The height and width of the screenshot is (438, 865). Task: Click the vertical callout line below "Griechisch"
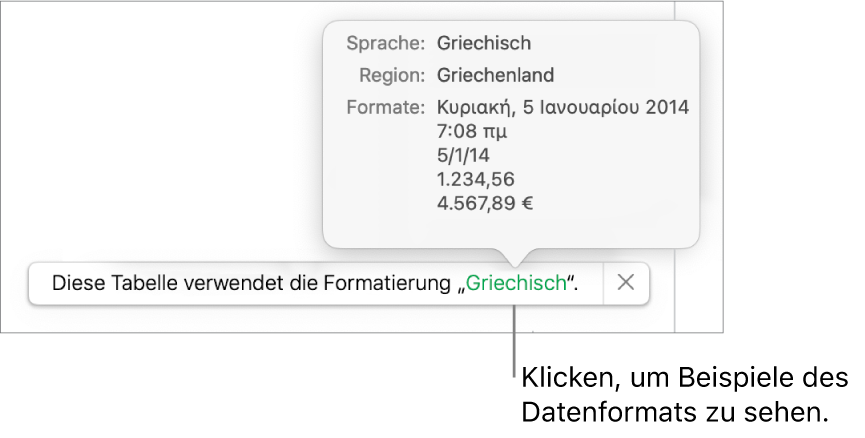pos(515,340)
